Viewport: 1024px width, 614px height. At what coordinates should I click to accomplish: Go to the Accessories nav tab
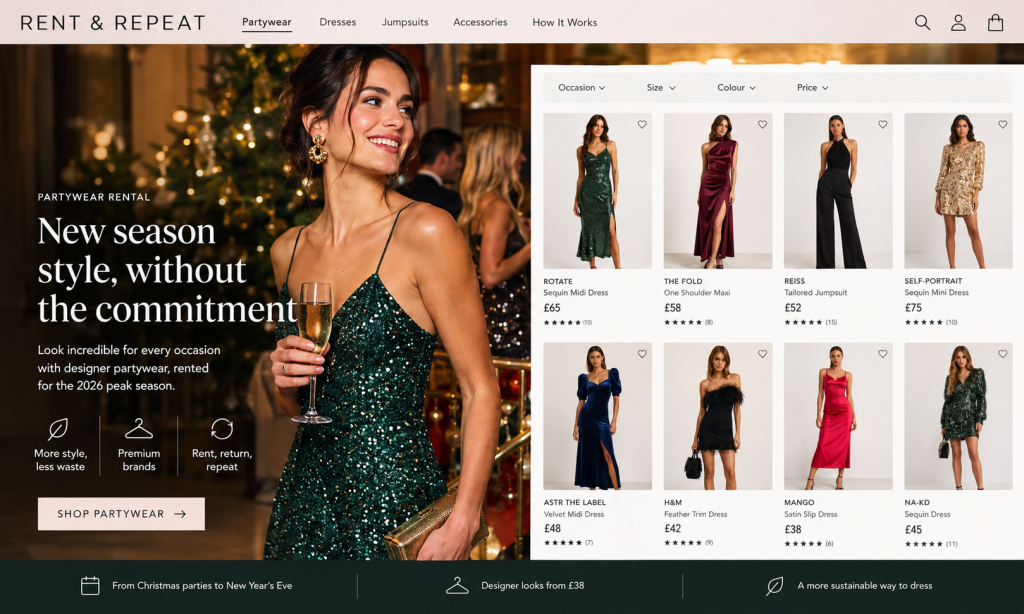[x=480, y=22]
